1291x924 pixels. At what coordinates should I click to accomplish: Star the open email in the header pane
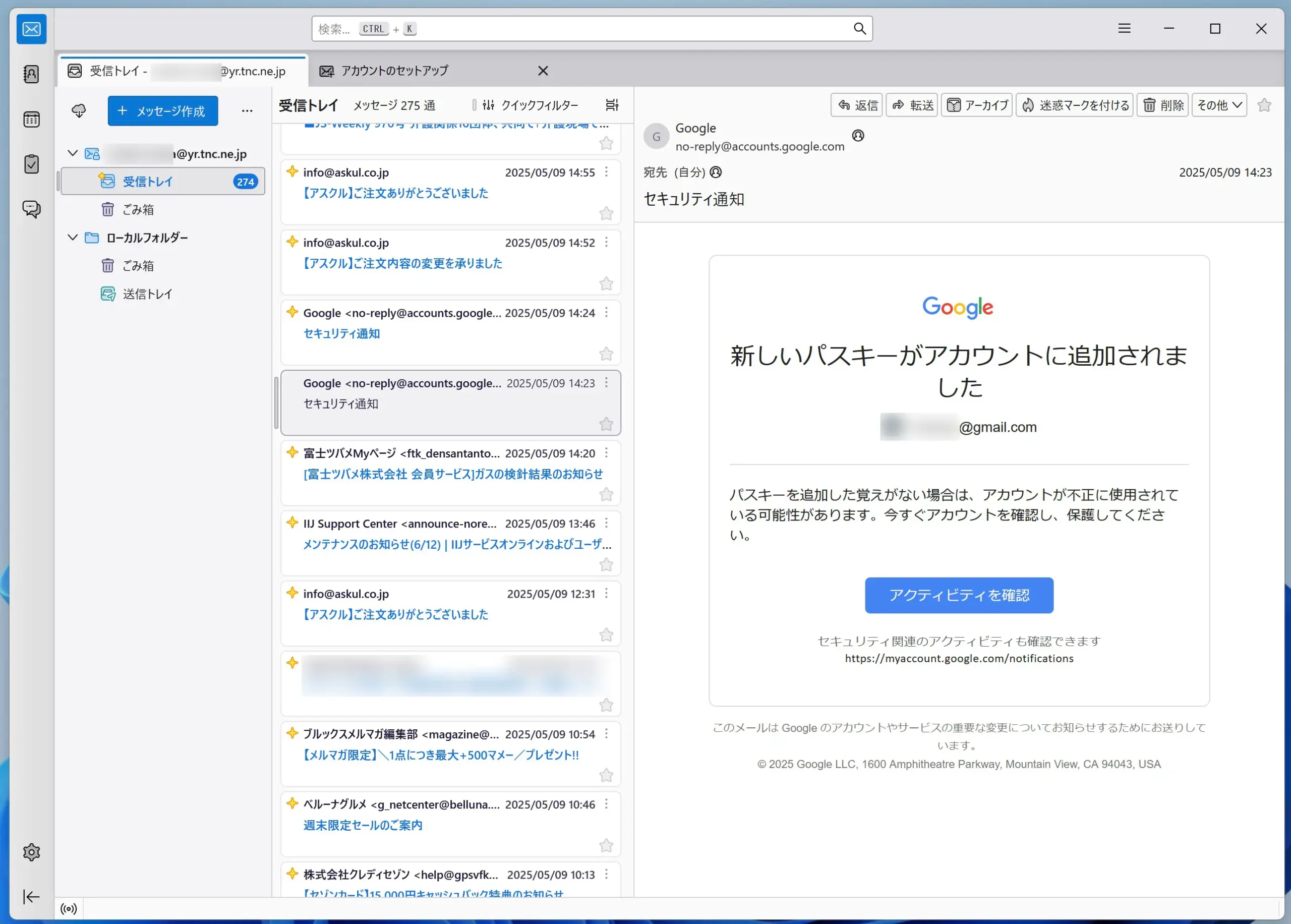1265,105
